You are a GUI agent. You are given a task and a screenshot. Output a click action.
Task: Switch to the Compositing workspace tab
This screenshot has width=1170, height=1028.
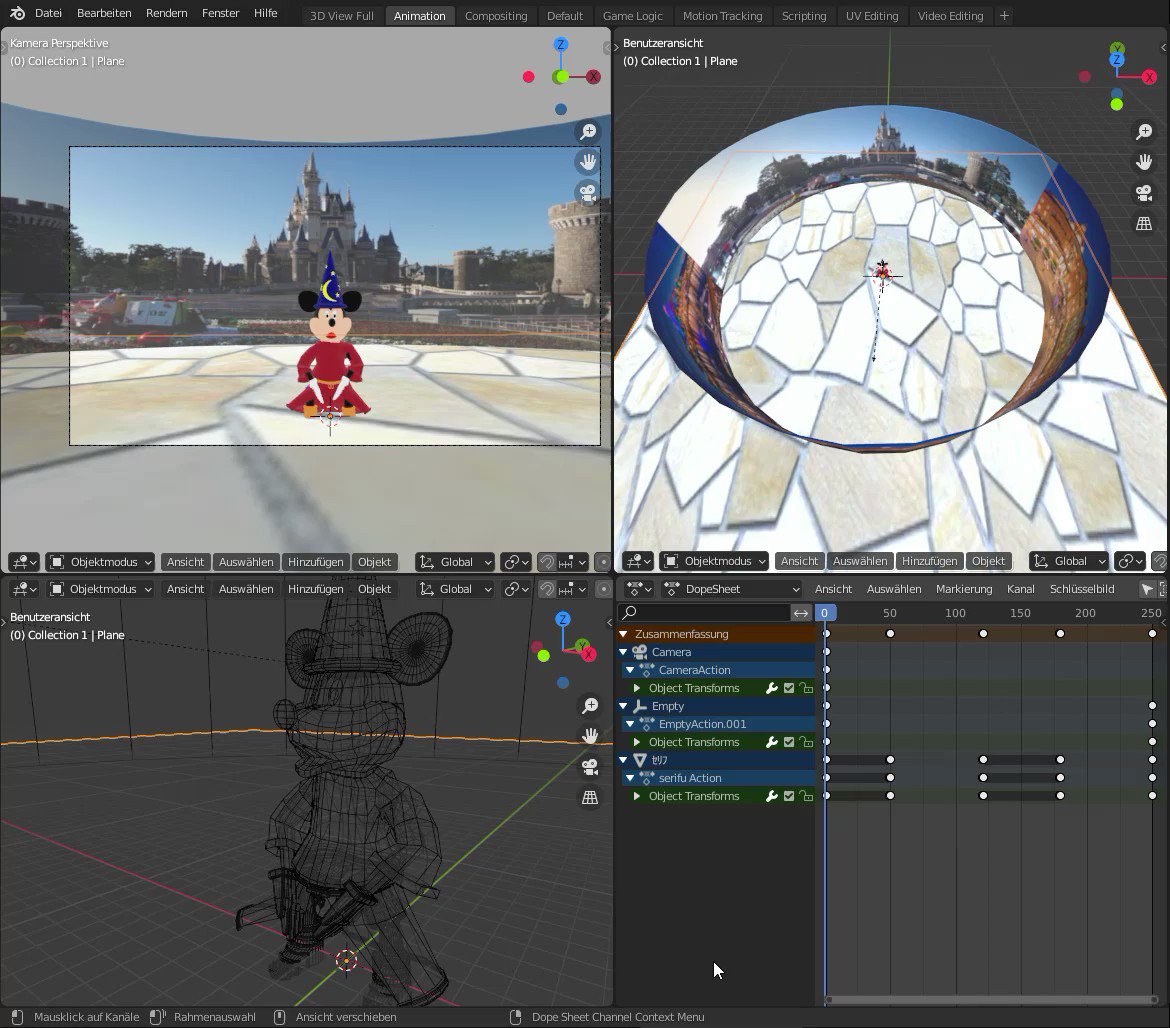coord(495,16)
